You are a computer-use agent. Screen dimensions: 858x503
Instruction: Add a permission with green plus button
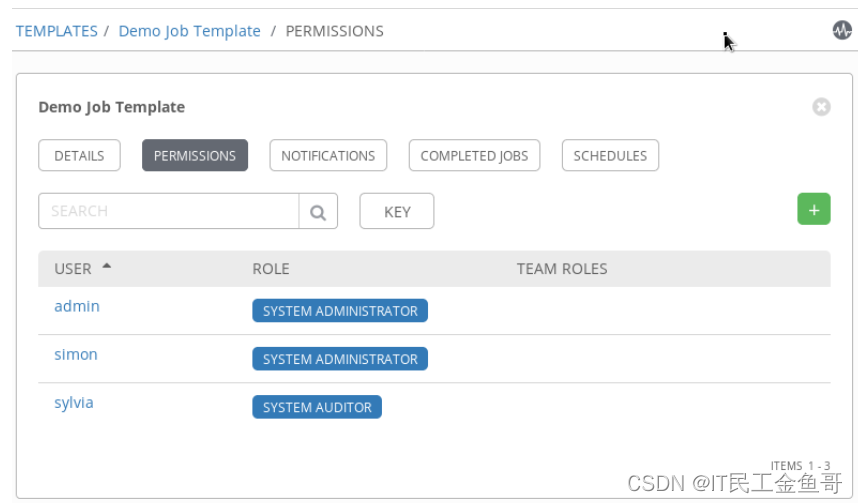point(813,210)
